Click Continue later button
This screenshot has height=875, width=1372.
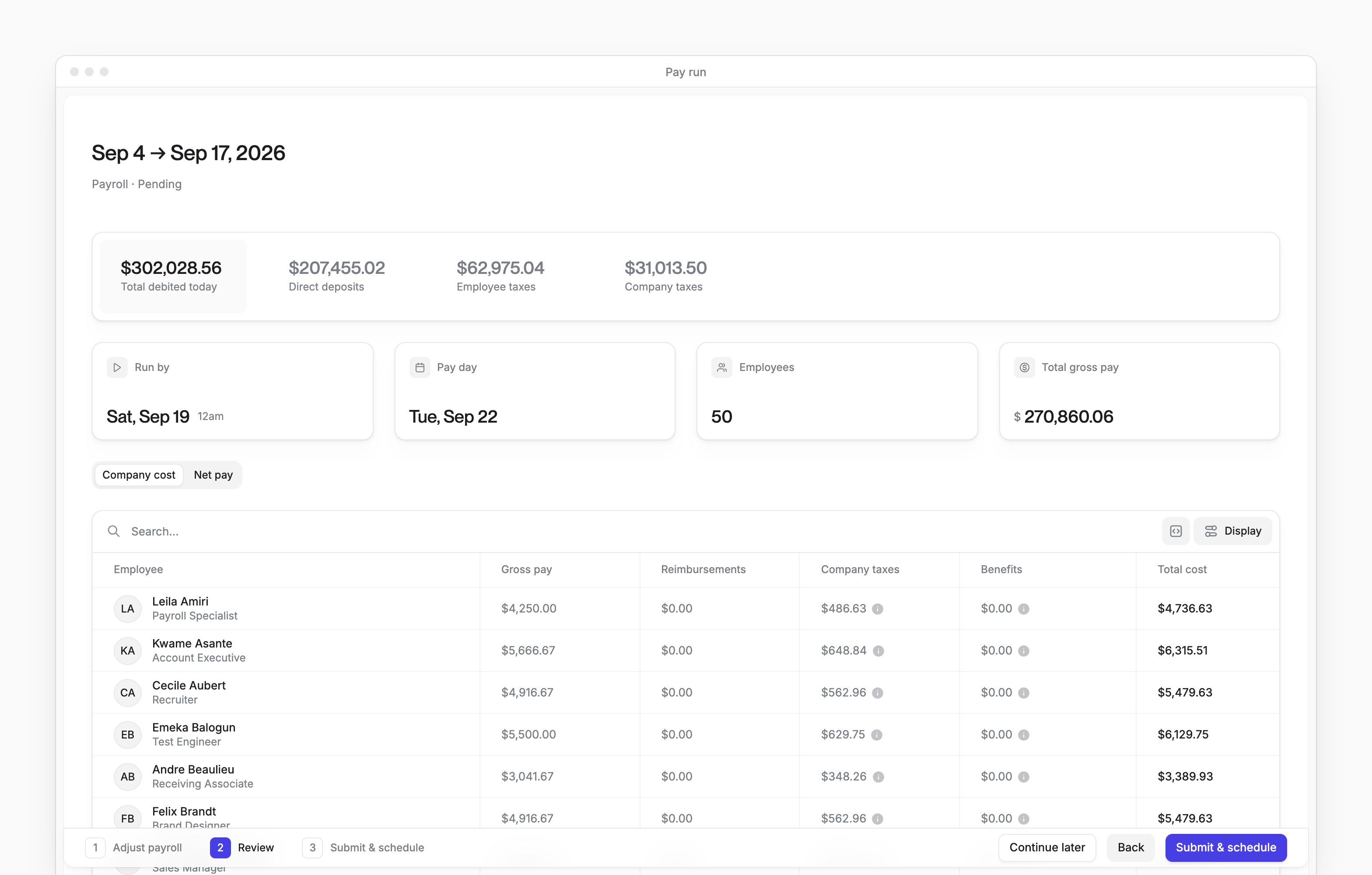tap(1046, 847)
